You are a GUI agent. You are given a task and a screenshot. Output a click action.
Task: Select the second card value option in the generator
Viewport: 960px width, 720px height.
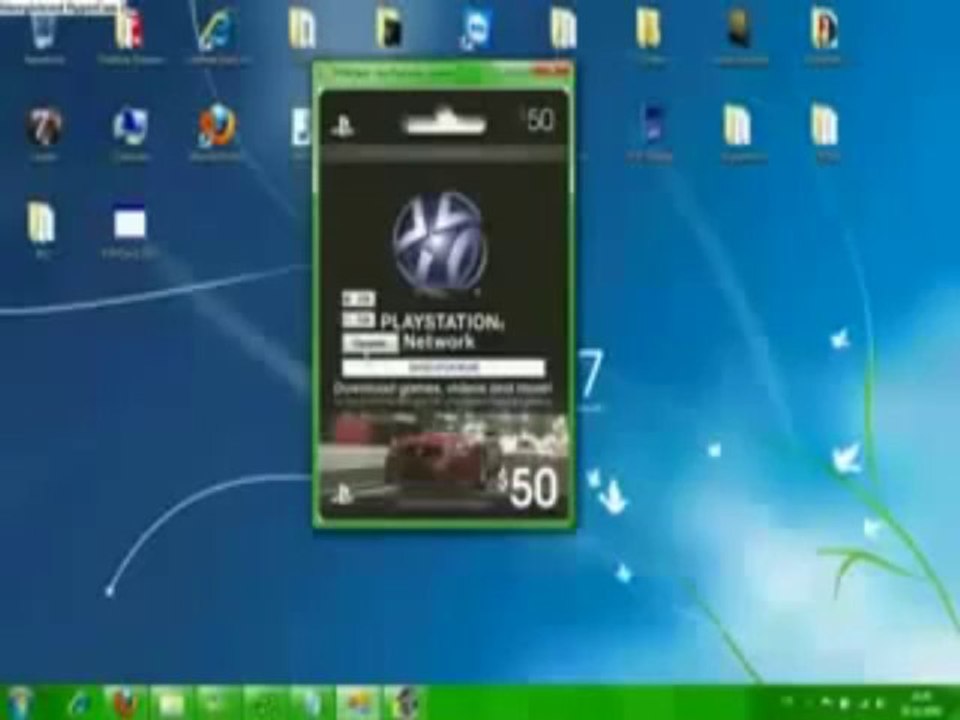pos(358,319)
